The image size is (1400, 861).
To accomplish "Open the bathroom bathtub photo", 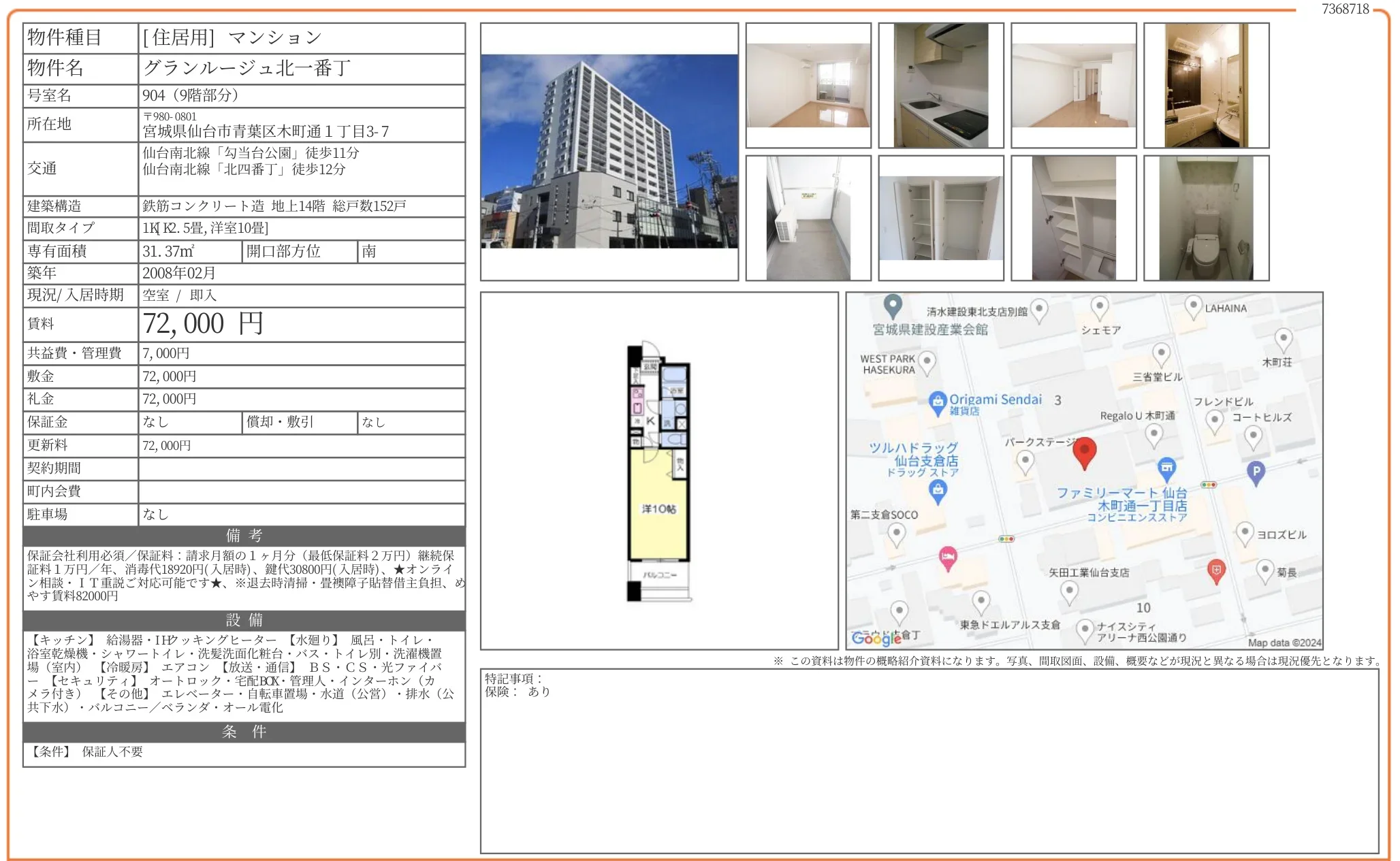I will coord(1206,85).
